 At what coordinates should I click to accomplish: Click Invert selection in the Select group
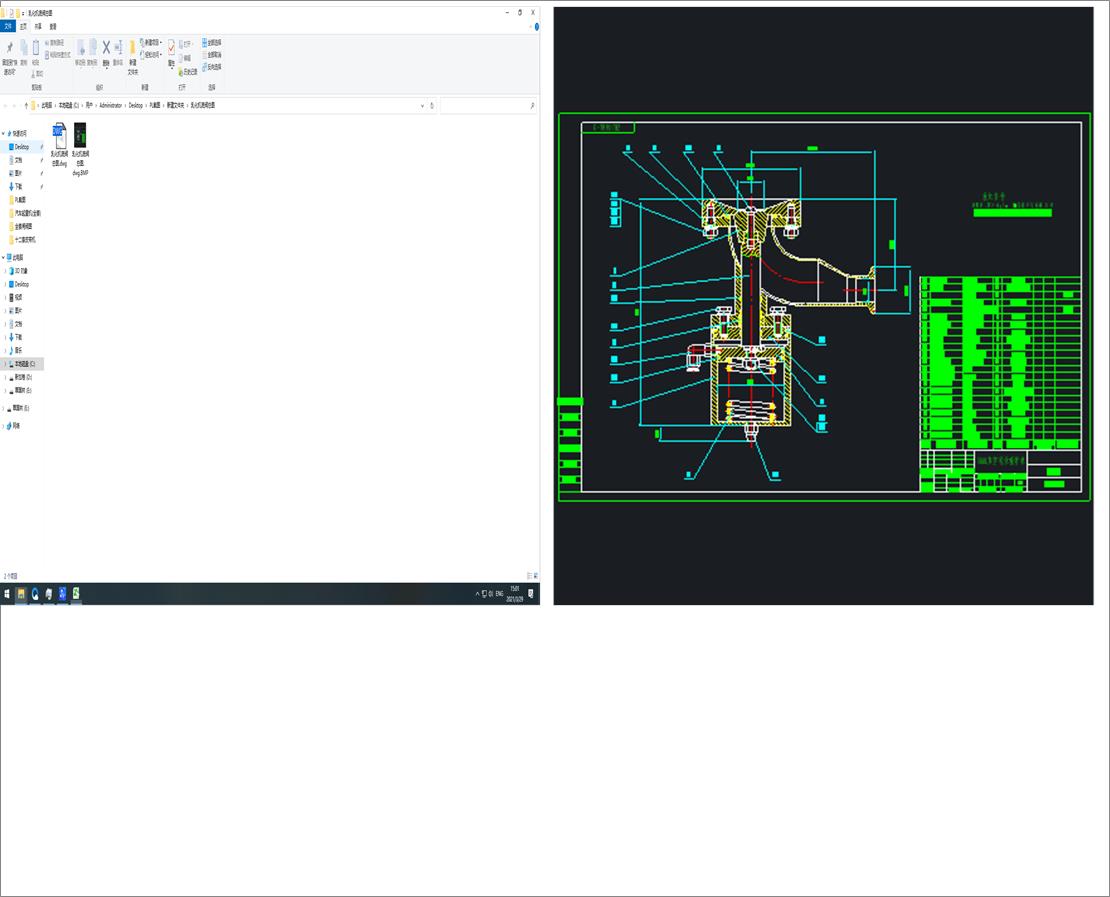212,67
